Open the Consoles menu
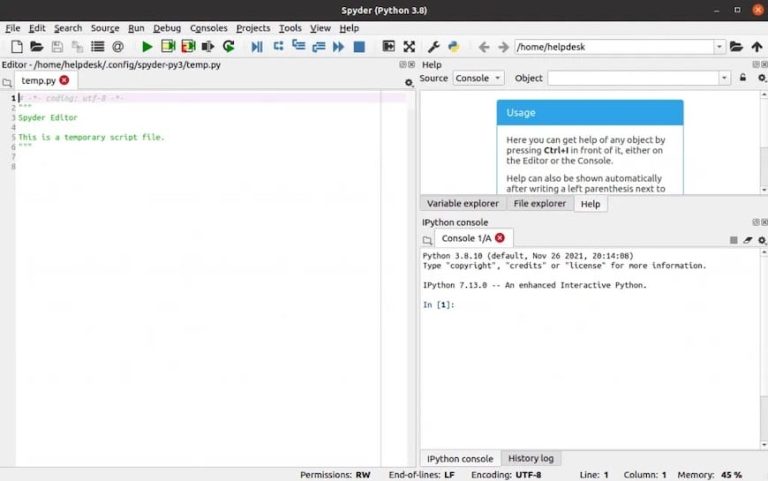Image resolution: width=768 pixels, height=481 pixels. (x=209, y=28)
